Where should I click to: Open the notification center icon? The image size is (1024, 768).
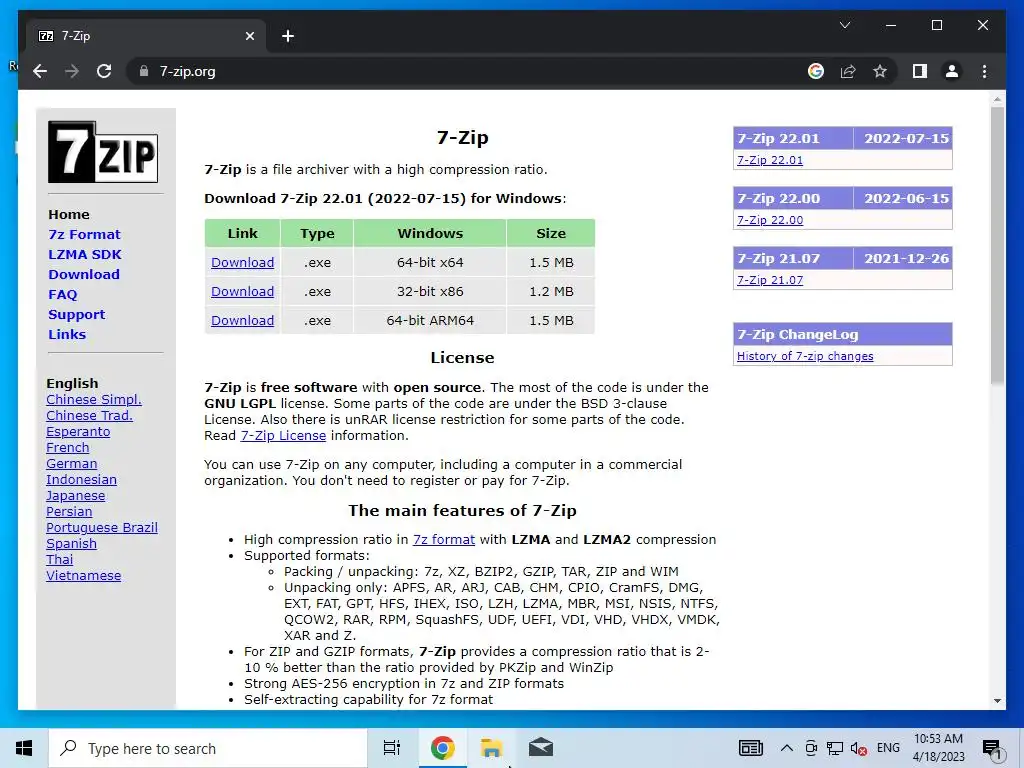tap(992, 749)
